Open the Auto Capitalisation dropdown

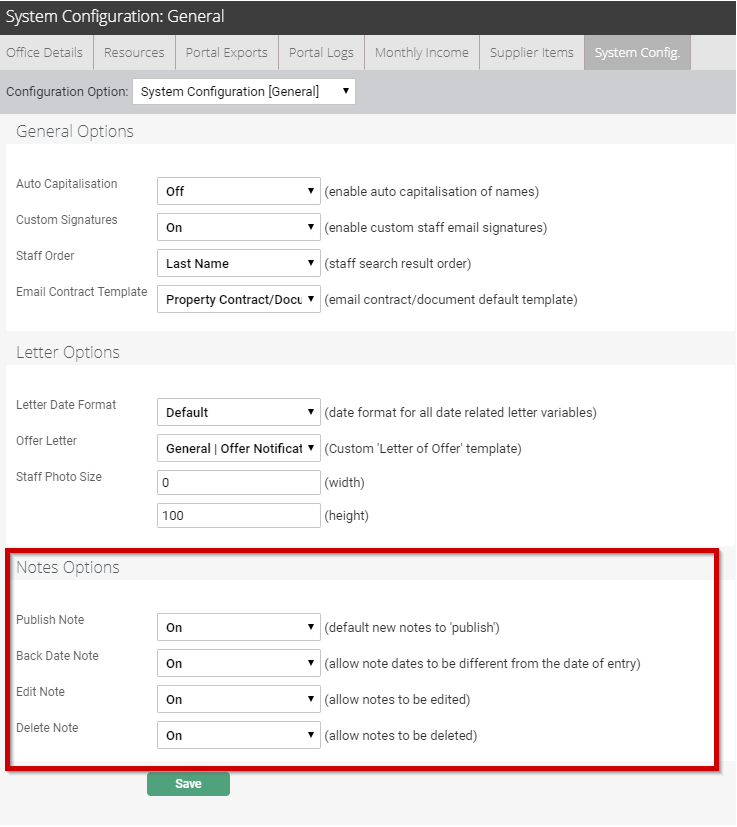tap(238, 191)
